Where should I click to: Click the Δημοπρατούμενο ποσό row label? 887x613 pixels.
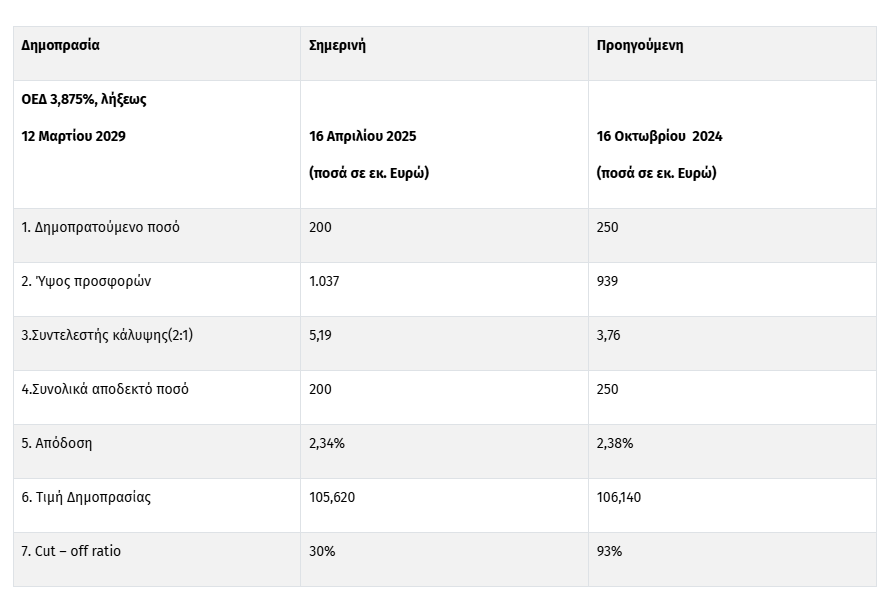[x=100, y=227]
